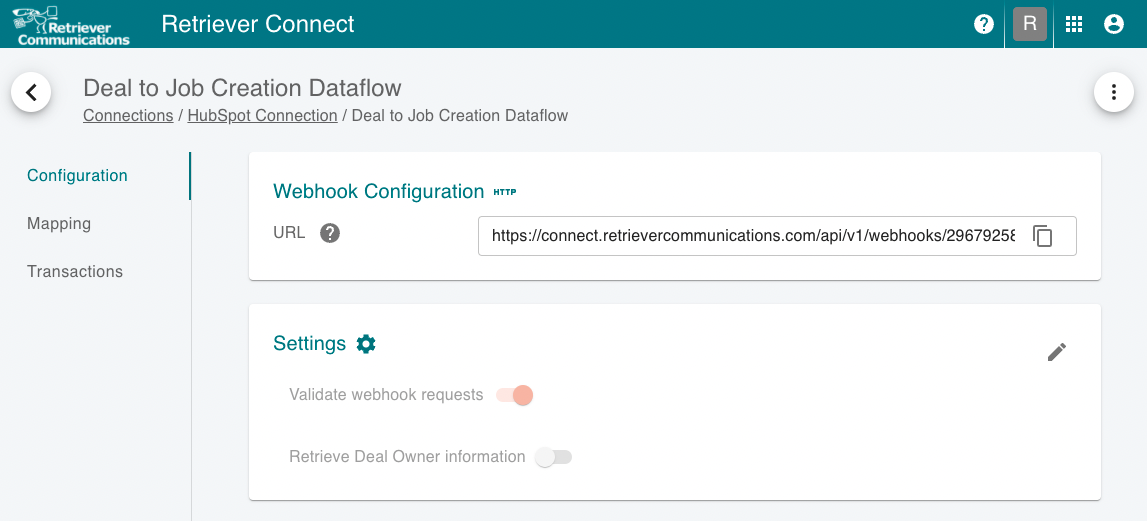Select the Configuration tab

pyautogui.click(x=77, y=176)
